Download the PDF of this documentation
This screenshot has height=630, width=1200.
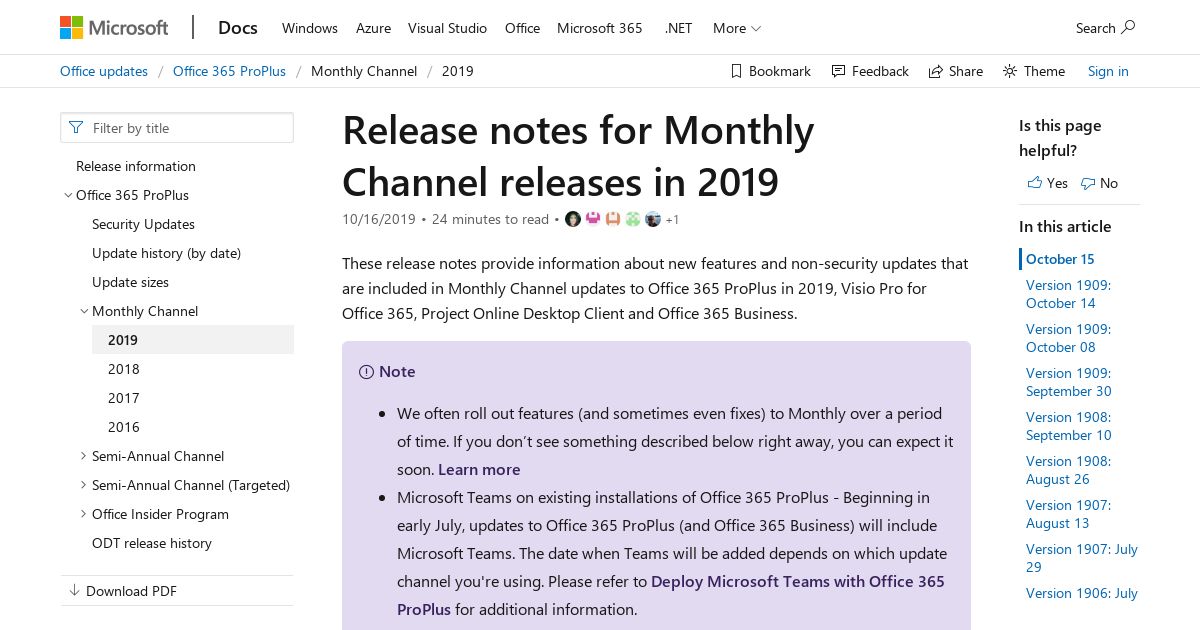[x=131, y=591]
